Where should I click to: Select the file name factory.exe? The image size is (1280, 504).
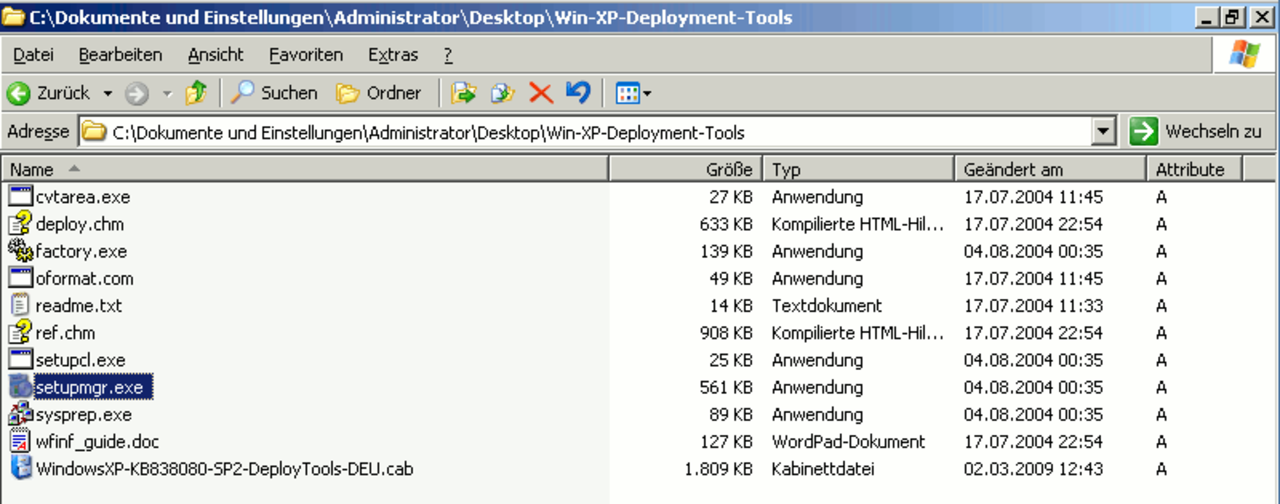(81, 251)
